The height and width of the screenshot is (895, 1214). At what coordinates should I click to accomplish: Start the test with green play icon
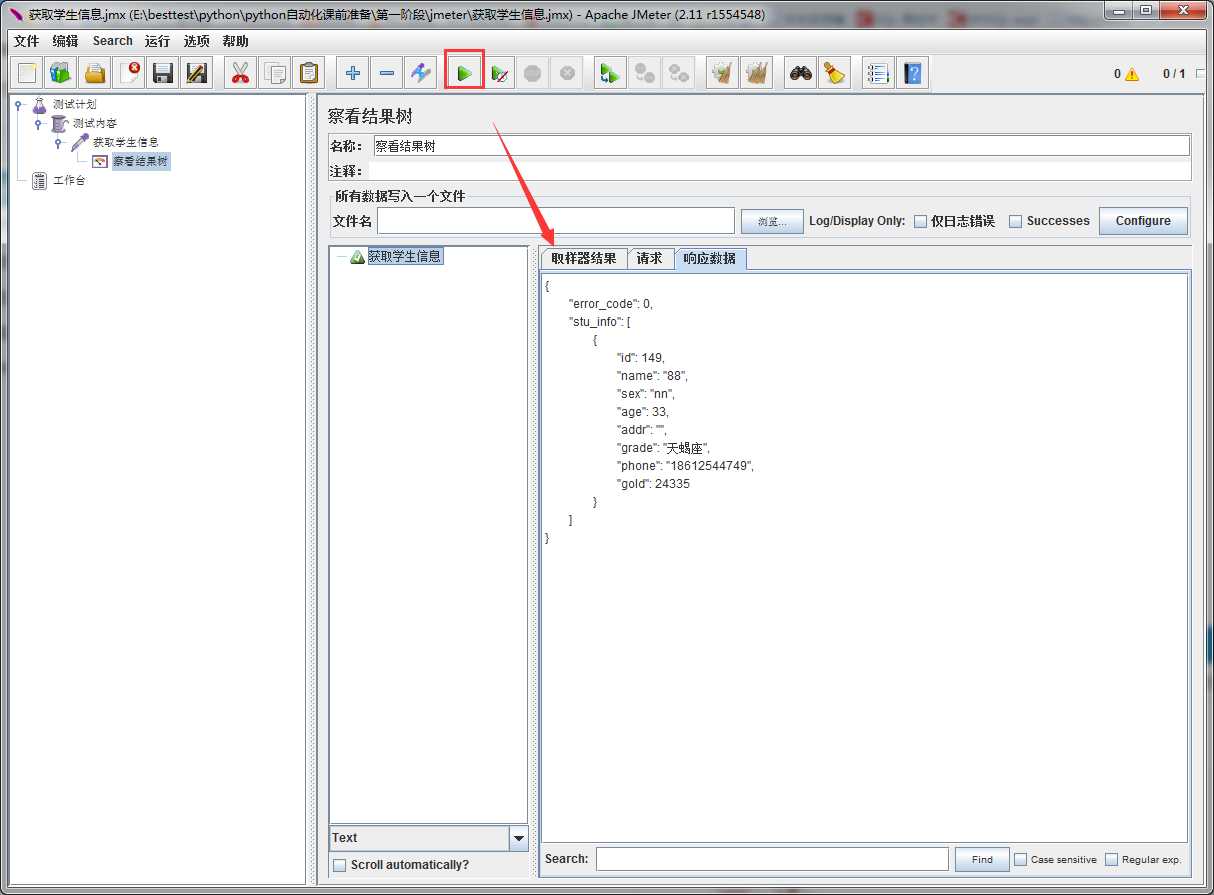(x=465, y=73)
